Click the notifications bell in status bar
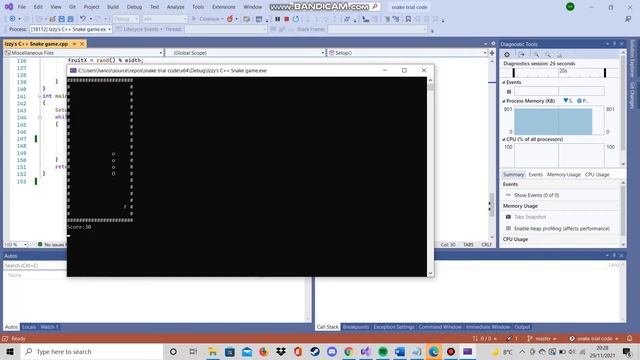Screen dimensions: 640x360 (x=629, y=338)
